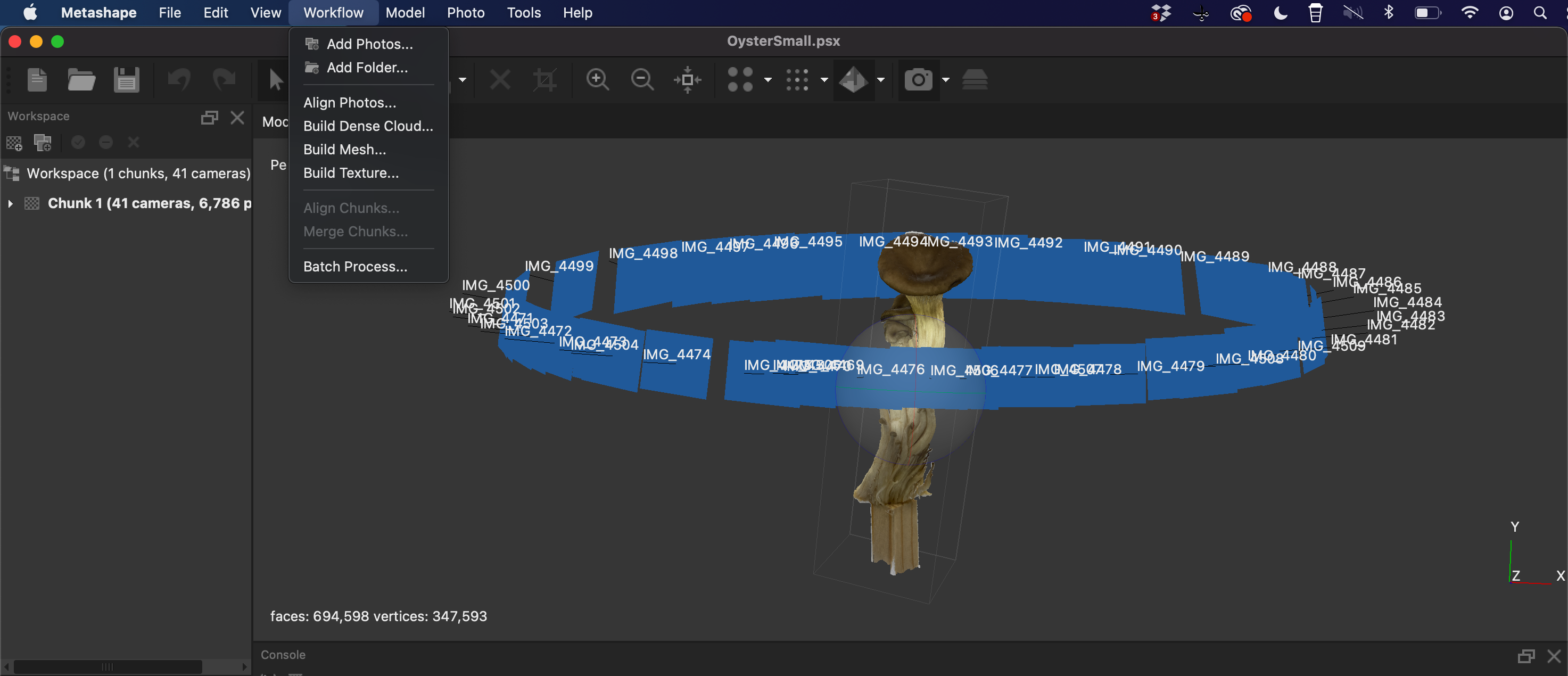Open a project with the folder icon
The height and width of the screenshot is (676, 1568).
point(81,80)
